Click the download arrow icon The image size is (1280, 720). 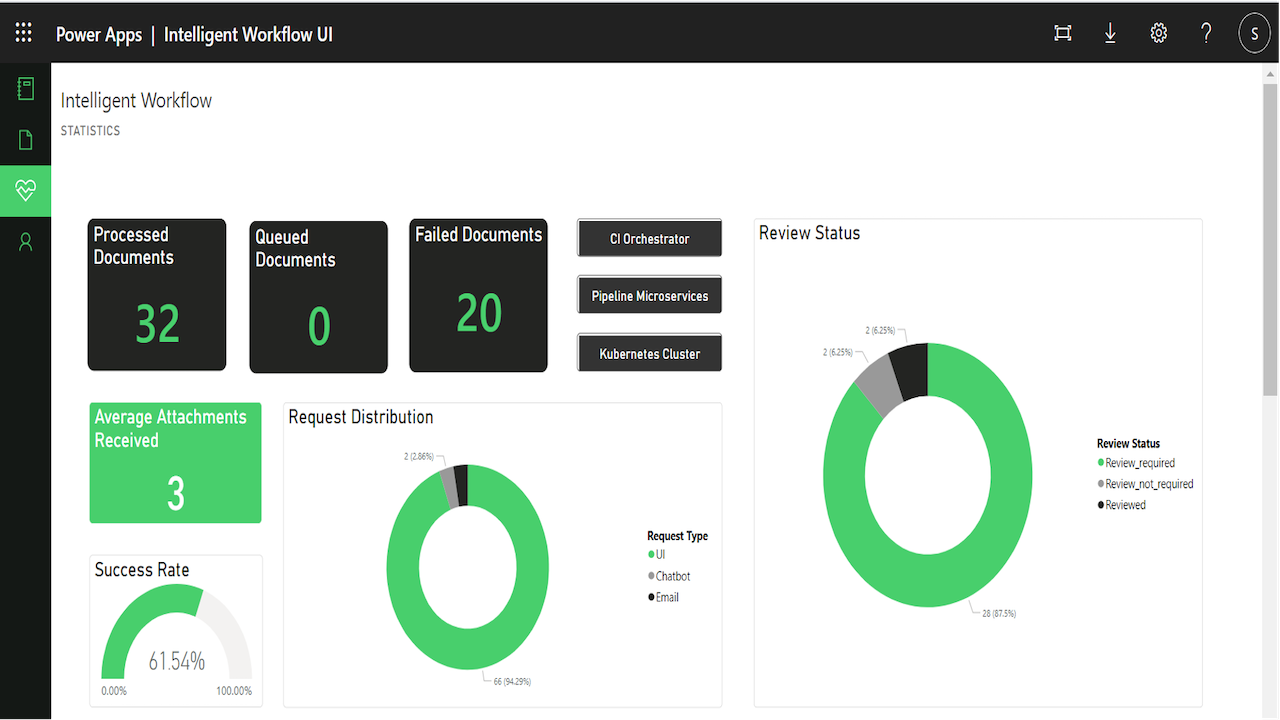click(1110, 33)
